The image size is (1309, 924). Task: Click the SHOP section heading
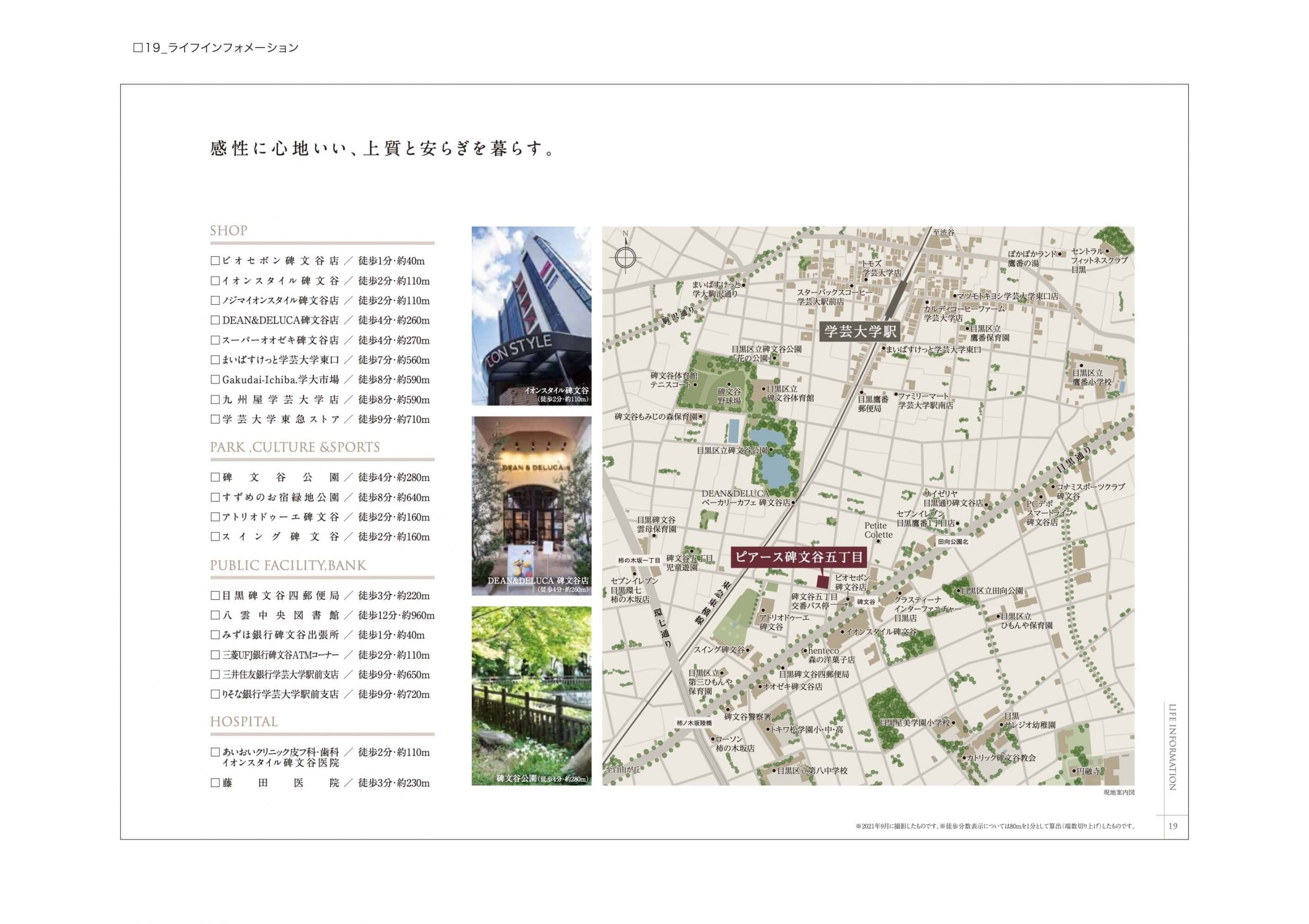[229, 231]
